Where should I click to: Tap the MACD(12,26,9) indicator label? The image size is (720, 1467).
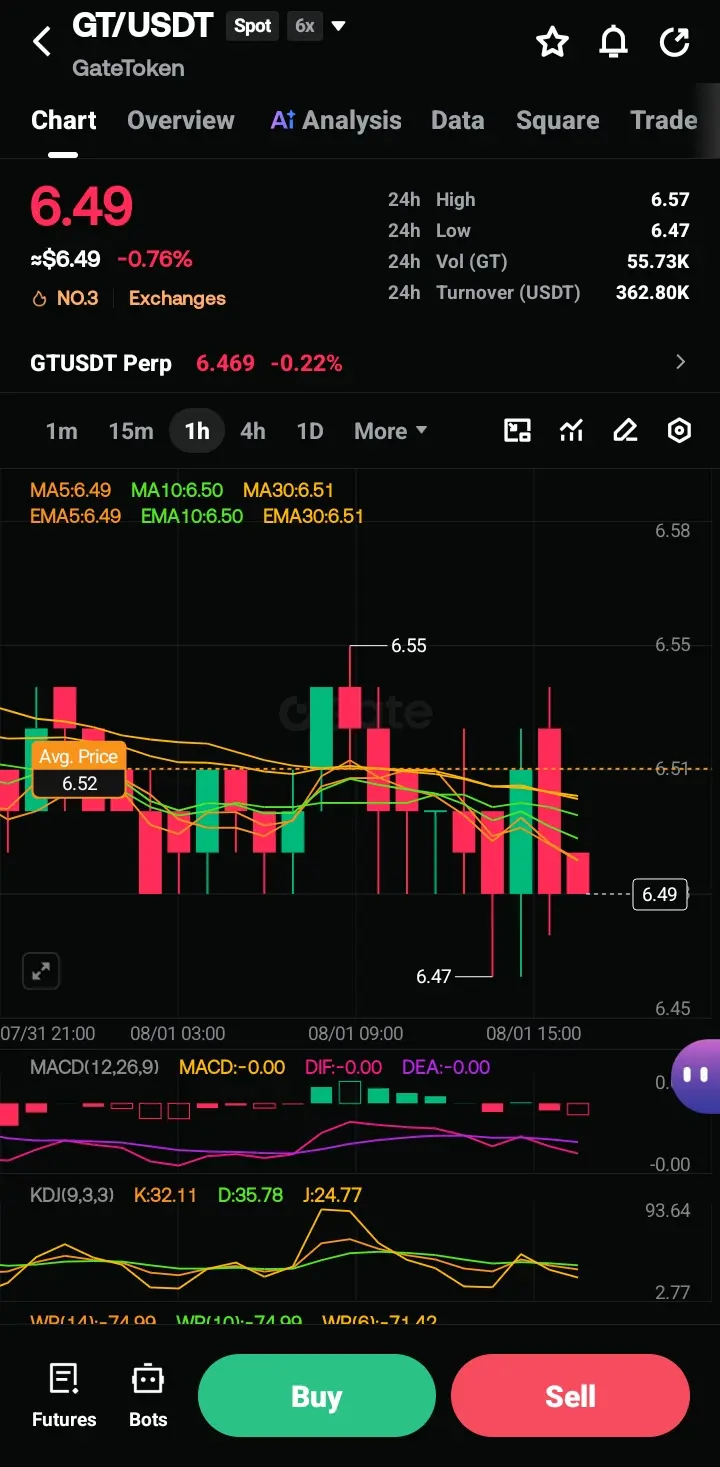pyautogui.click(x=94, y=1067)
